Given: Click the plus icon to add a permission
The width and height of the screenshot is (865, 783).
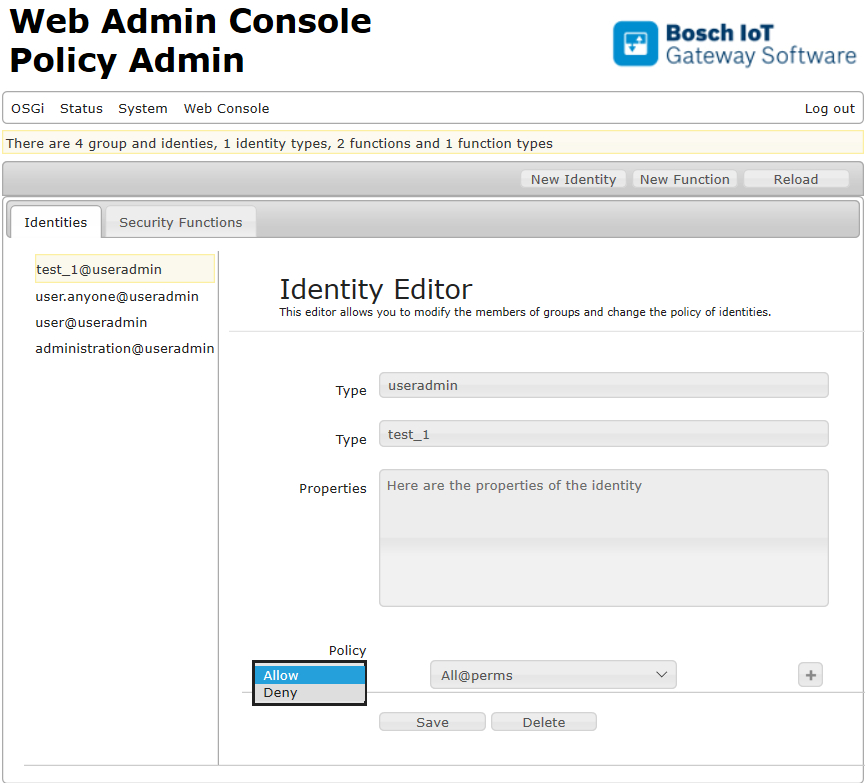Looking at the screenshot, I should click(810, 674).
